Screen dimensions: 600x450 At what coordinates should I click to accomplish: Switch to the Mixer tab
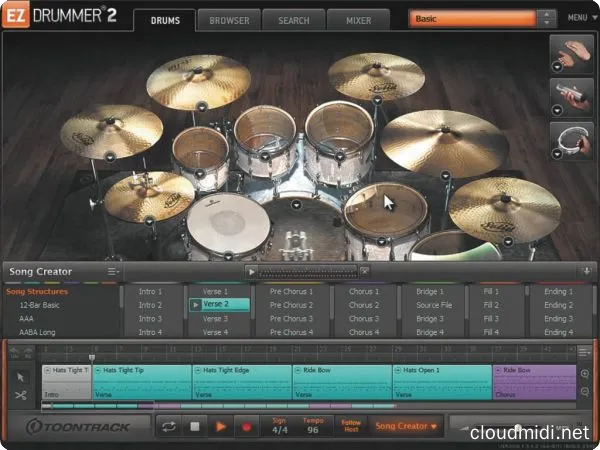point(358,20)
